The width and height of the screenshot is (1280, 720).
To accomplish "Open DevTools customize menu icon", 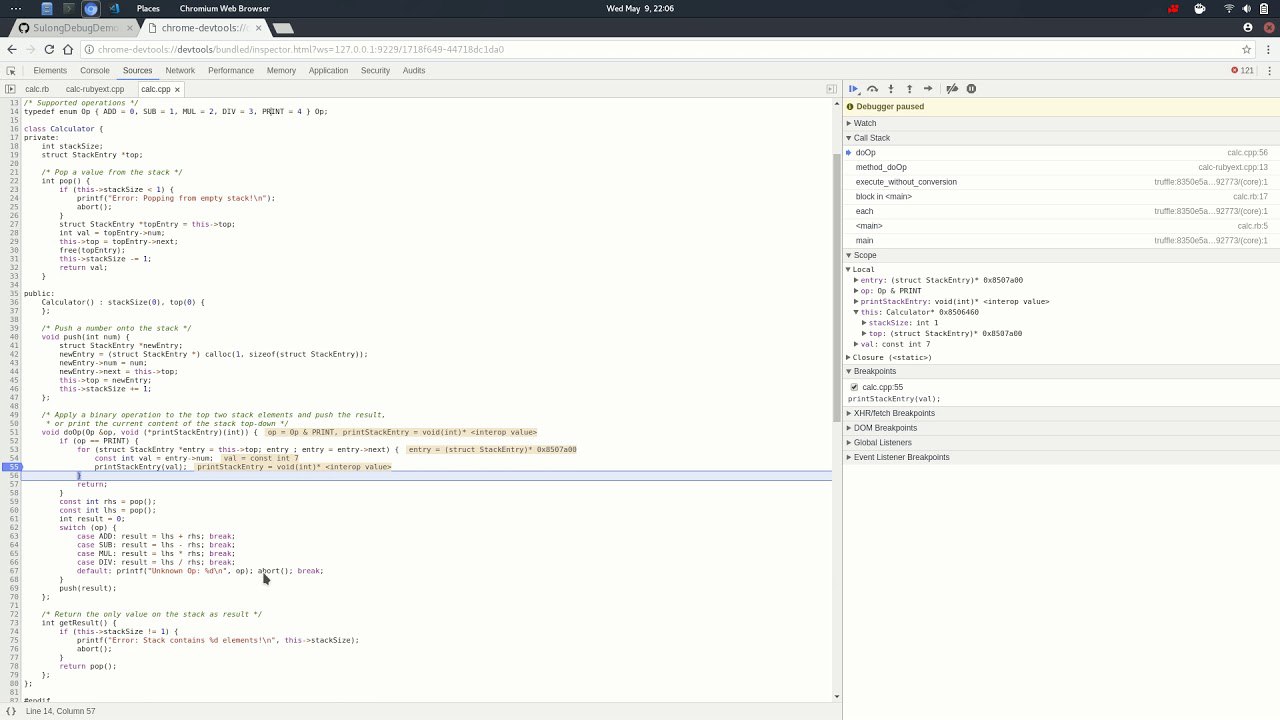I will point(1268,71).
